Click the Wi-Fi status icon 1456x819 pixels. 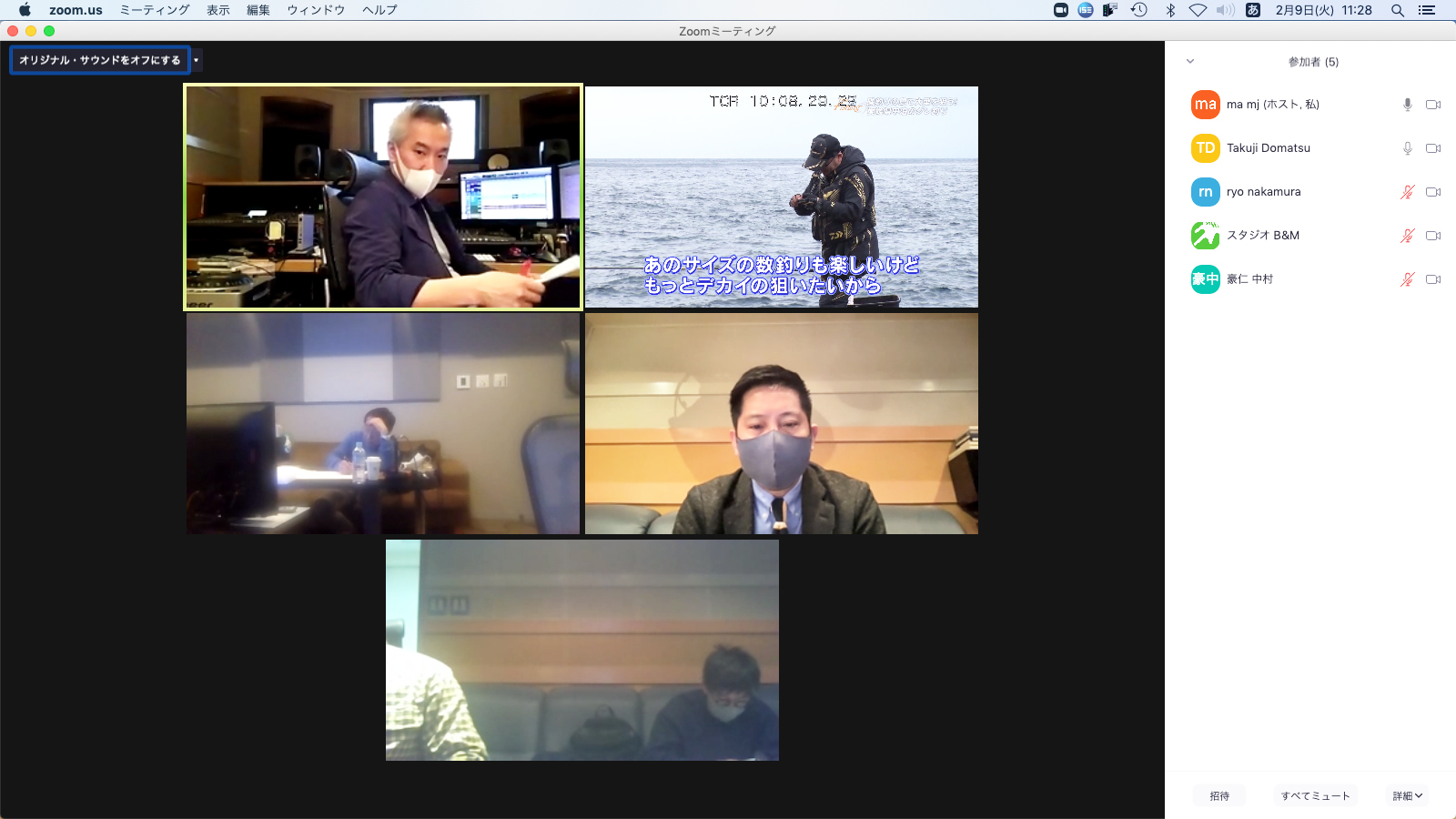click(x=1198, y=10)
